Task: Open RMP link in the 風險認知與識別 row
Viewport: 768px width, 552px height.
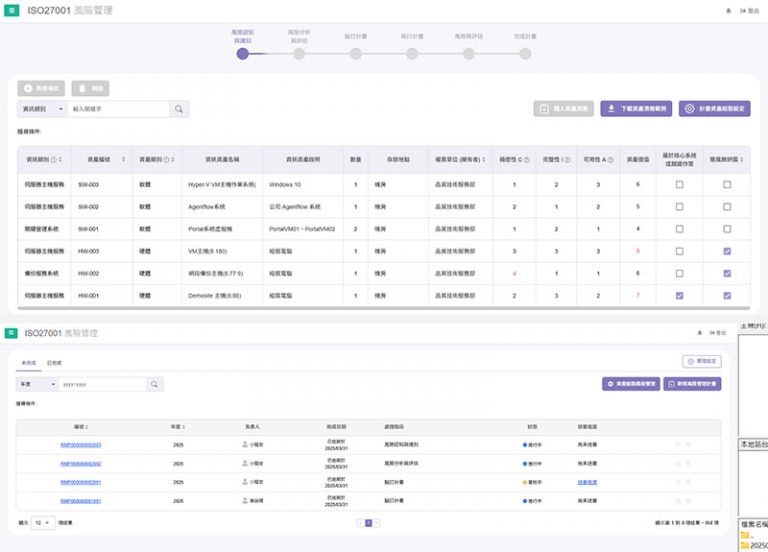Action: (81, 445)
